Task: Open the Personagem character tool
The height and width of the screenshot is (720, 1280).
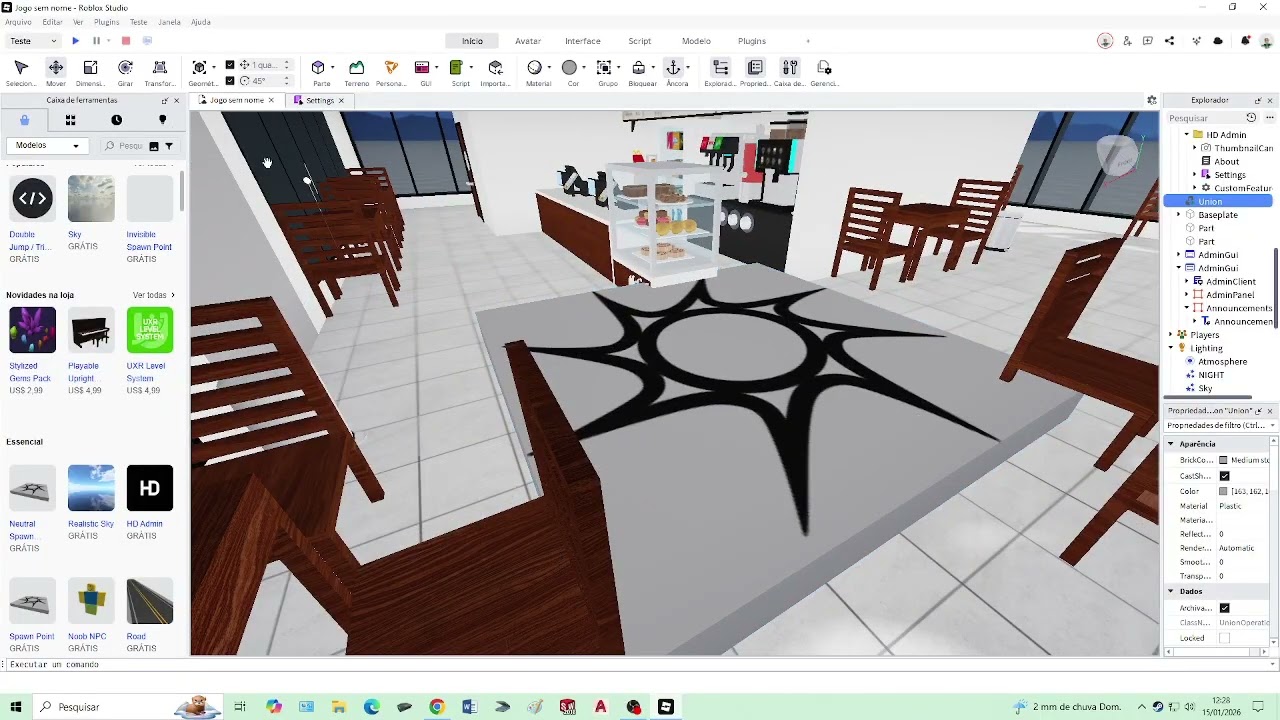Action: coord(391,73)
